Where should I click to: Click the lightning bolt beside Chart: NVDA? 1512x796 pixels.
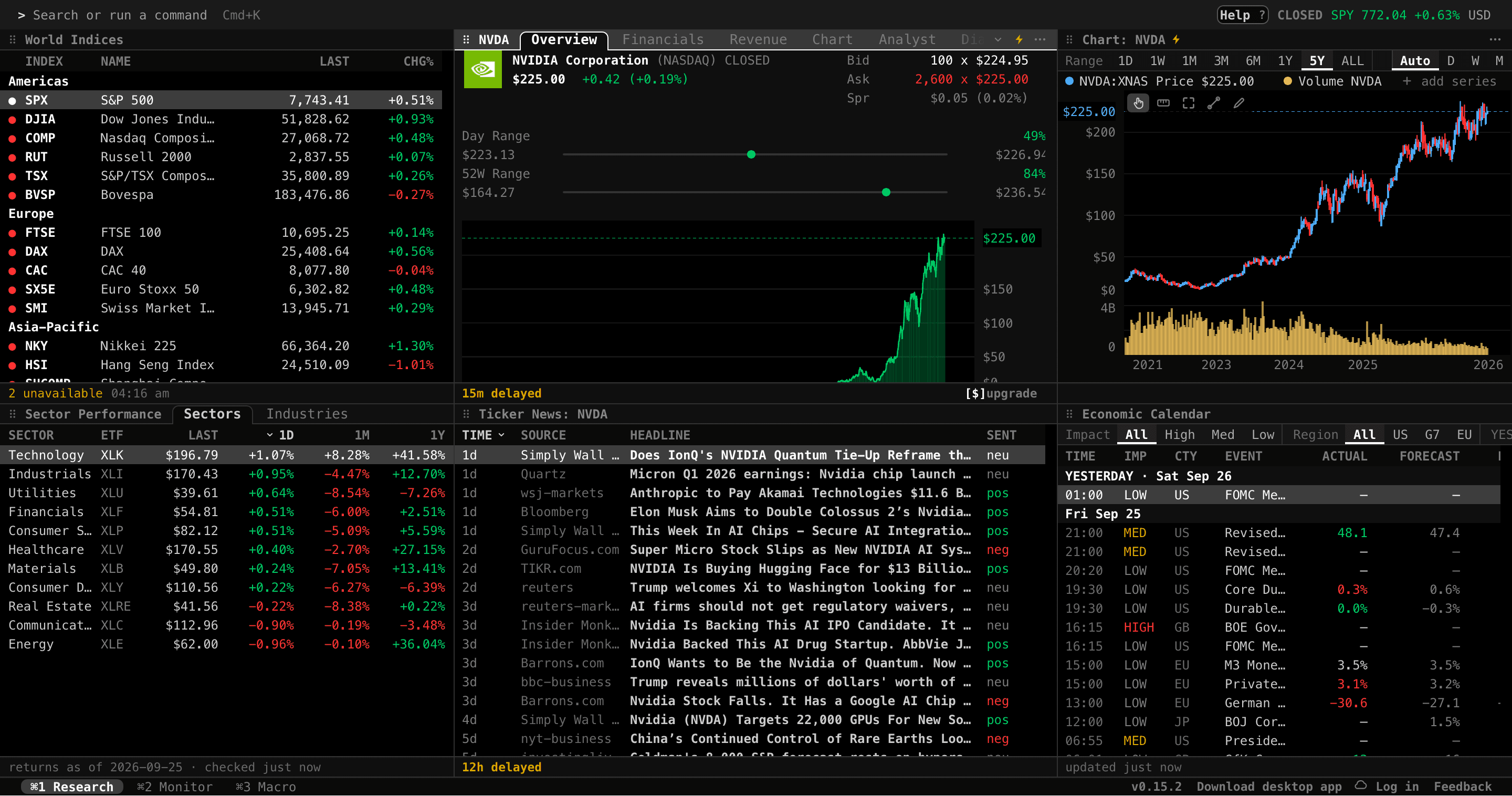[x=1176, y=39]
